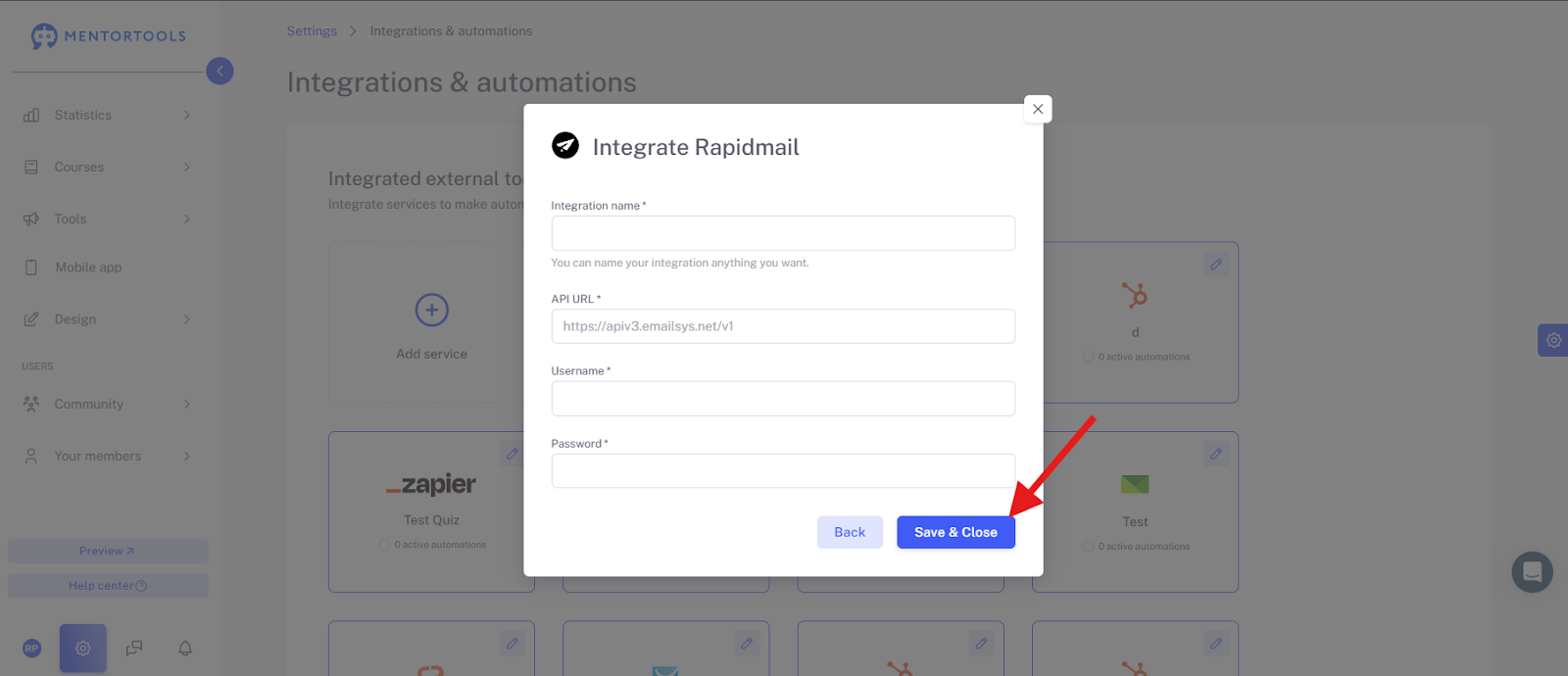
Task: Expand the Design menu chevron
Action: (187, 319)
